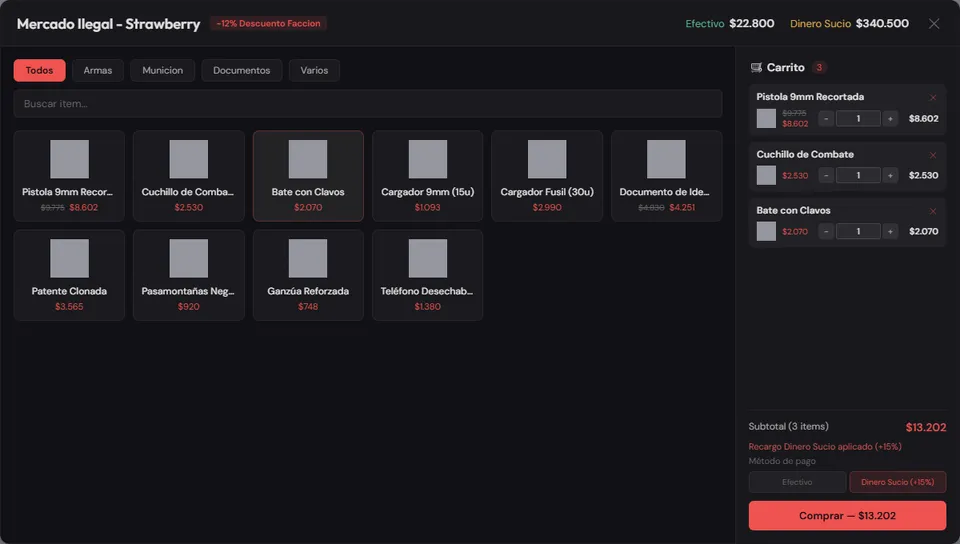Select the Teléfono Desechable item card
Image resolution: width=960 pixels, height=544 pixels.
[427, 275]
